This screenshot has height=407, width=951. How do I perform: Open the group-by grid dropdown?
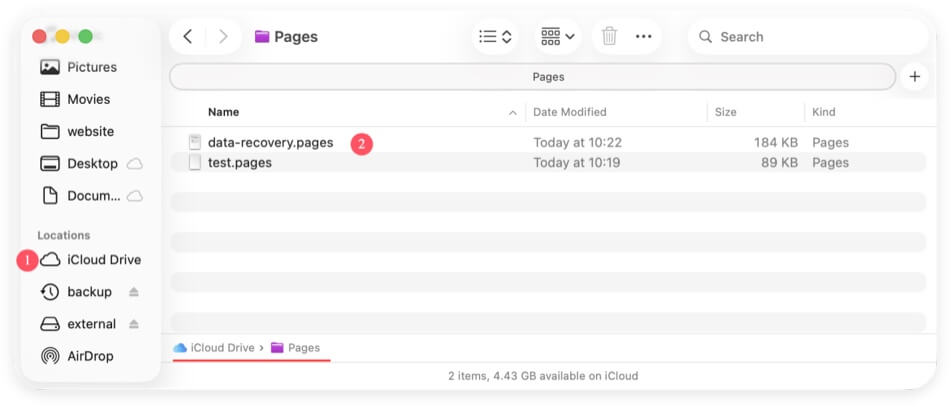click(x=558, y=36)
